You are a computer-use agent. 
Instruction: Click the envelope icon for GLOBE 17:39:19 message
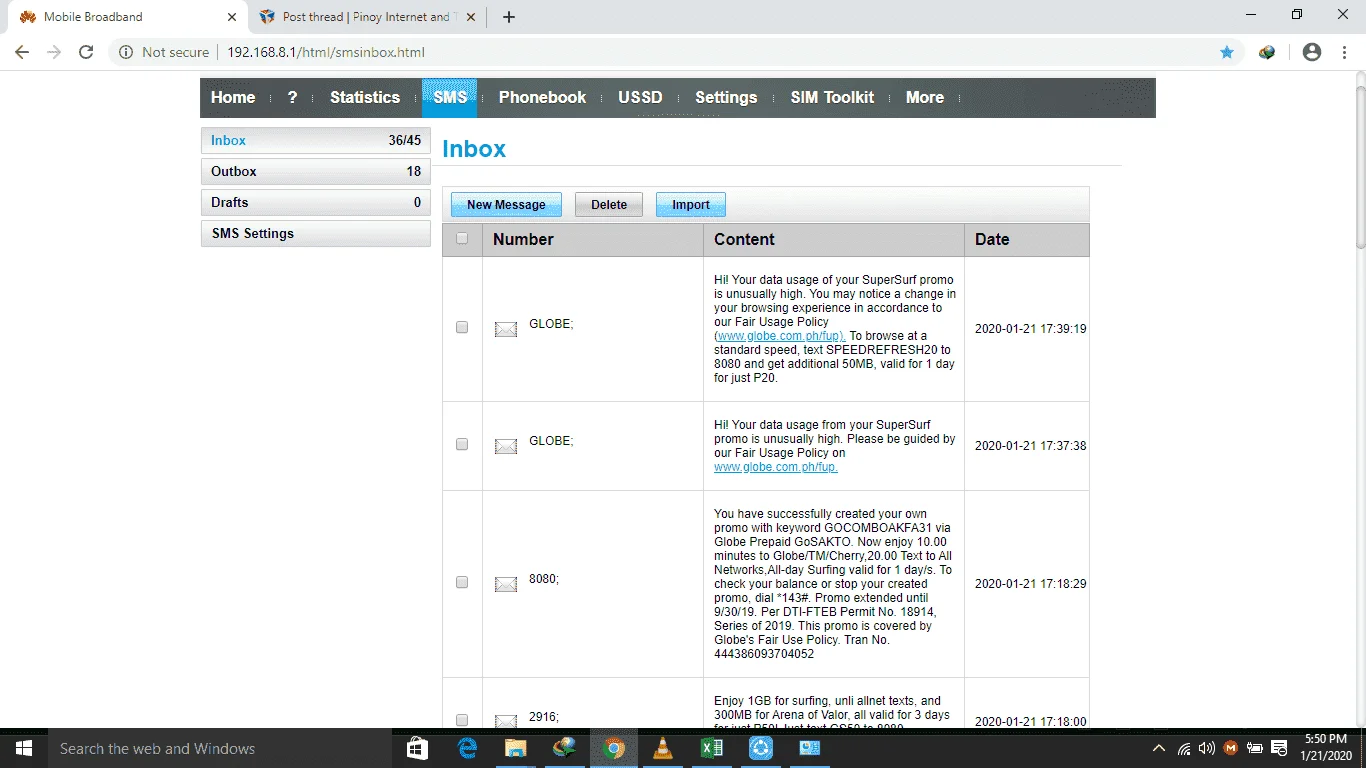506,329
